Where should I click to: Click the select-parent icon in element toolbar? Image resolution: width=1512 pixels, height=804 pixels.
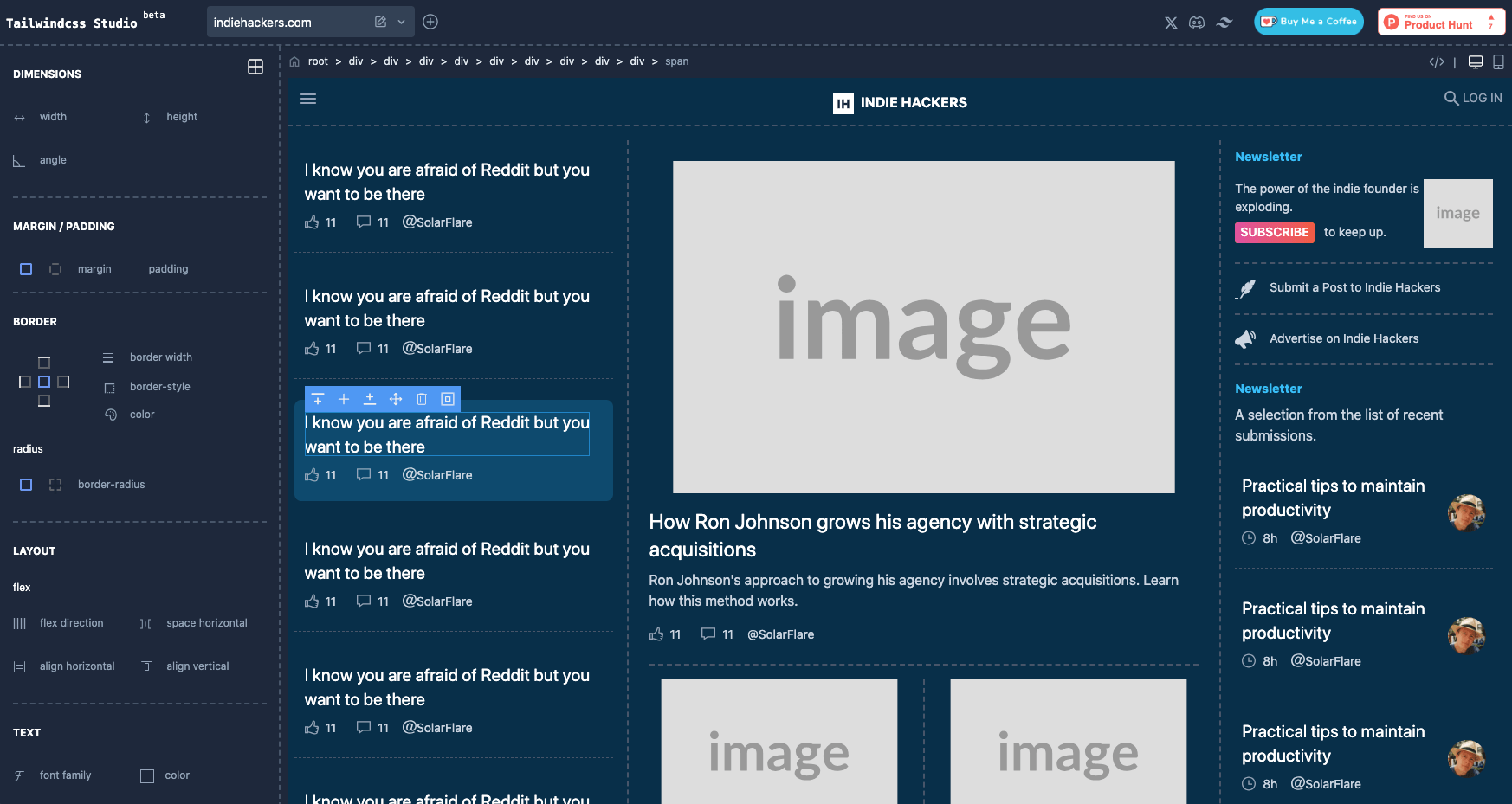tap(448, 399)
